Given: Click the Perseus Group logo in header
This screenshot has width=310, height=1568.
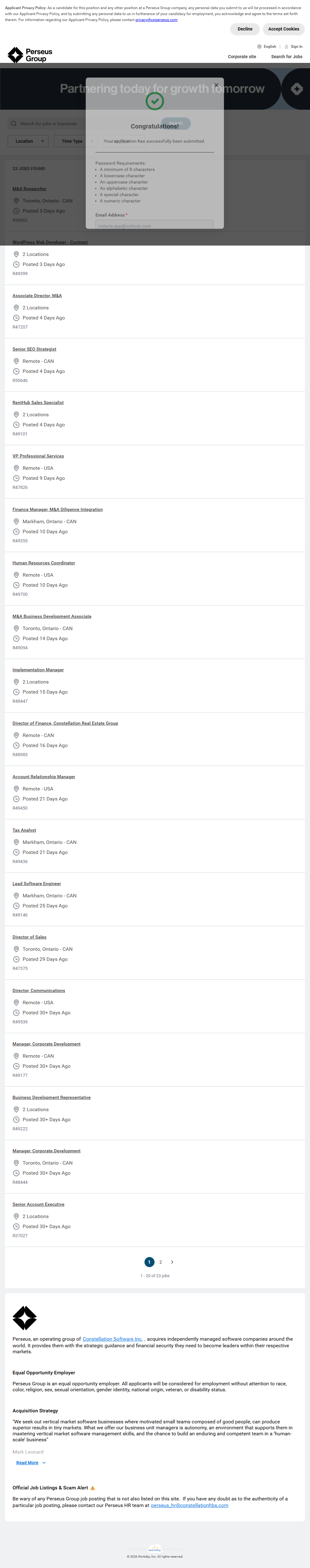Looking at the screenshot, I should tap(30, 55).
